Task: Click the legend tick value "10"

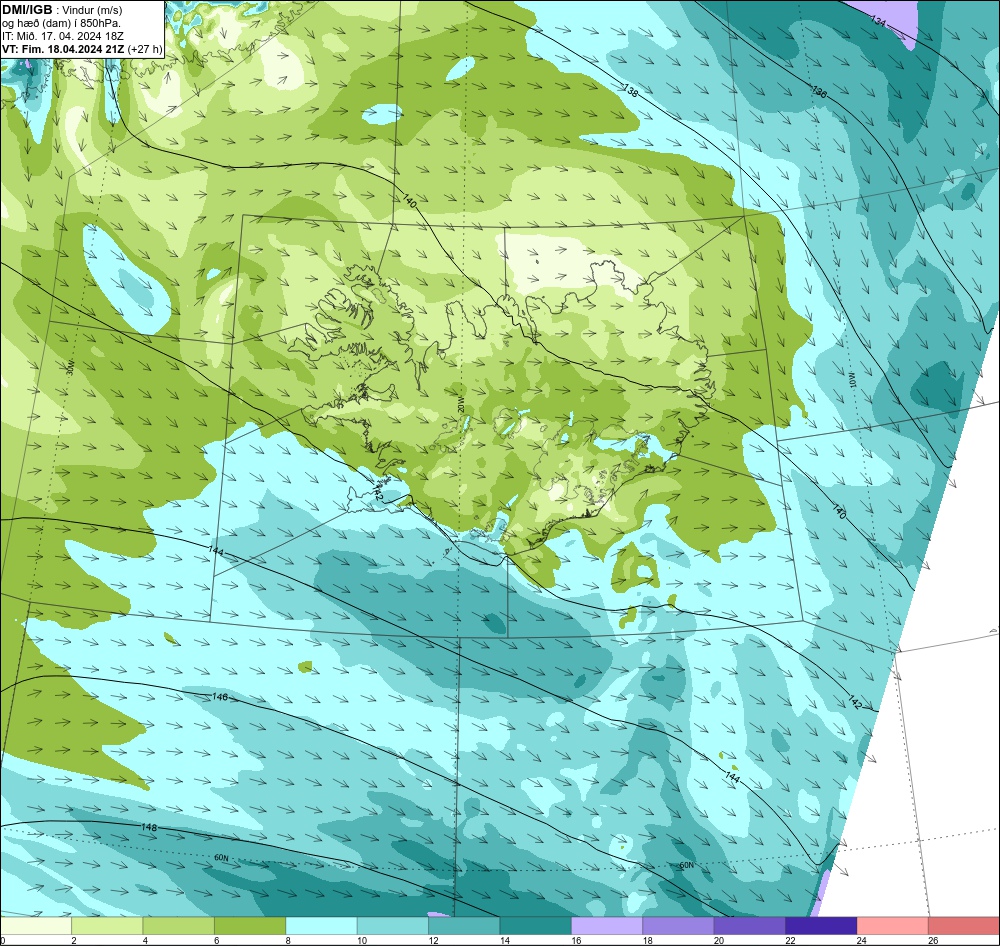Action: (x=362, y=940)
